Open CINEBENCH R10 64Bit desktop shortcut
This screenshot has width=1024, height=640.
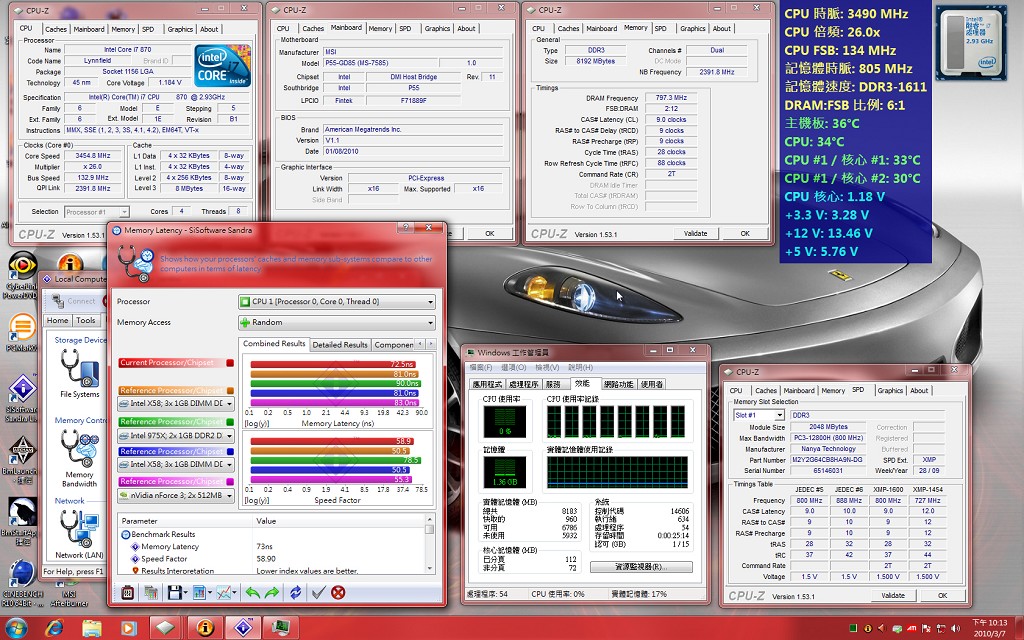pyautogui.click(x=22, y=581)
